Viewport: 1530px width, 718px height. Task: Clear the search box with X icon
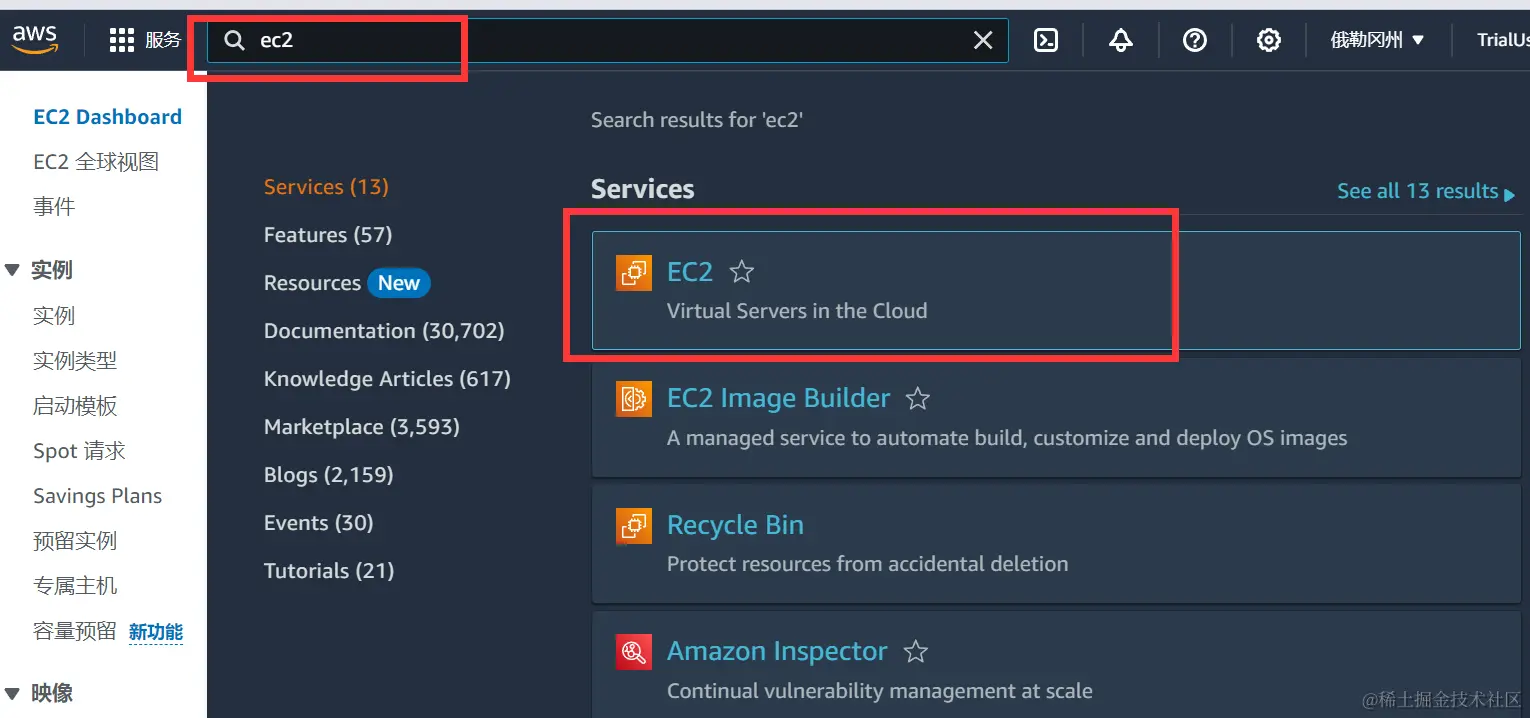click(x=983, y=40)
